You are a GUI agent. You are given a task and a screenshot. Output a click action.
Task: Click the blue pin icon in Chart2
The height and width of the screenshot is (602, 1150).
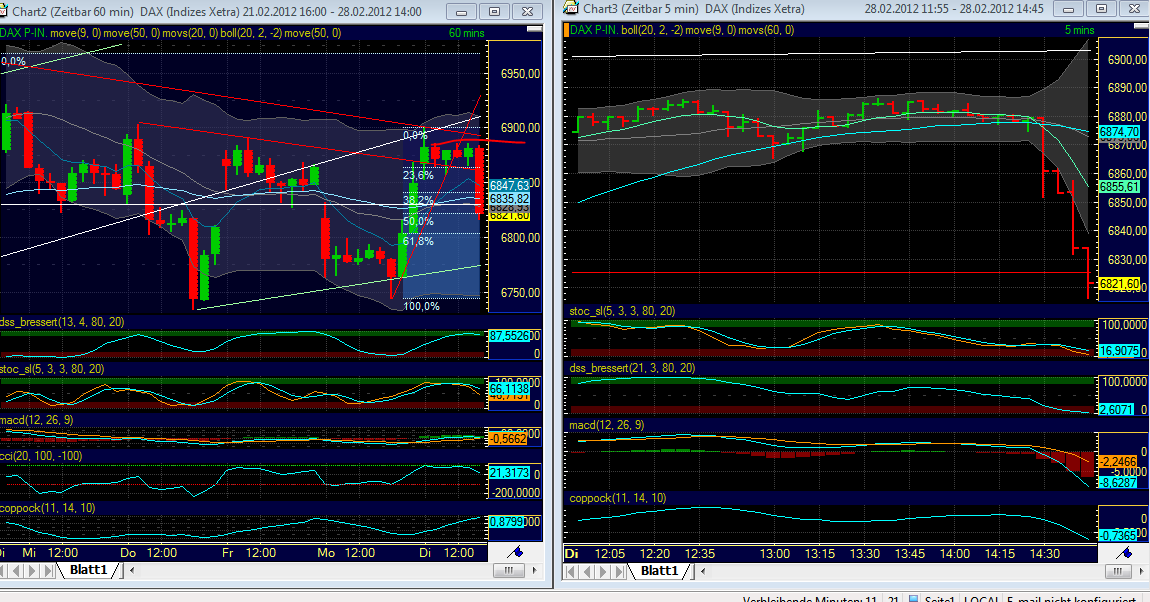[515, 552]
